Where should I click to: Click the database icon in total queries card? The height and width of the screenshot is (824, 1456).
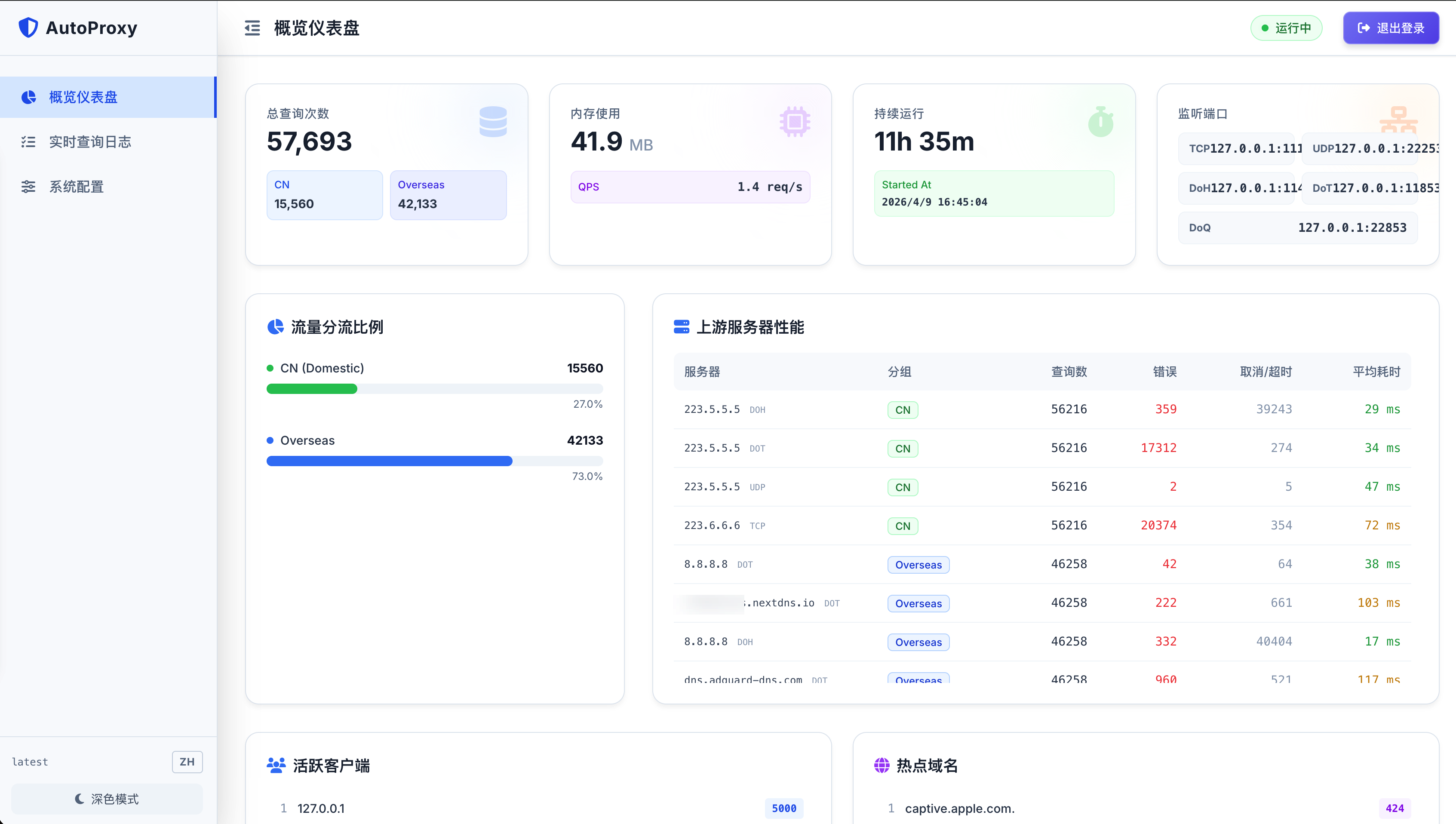tap(493, 121)
